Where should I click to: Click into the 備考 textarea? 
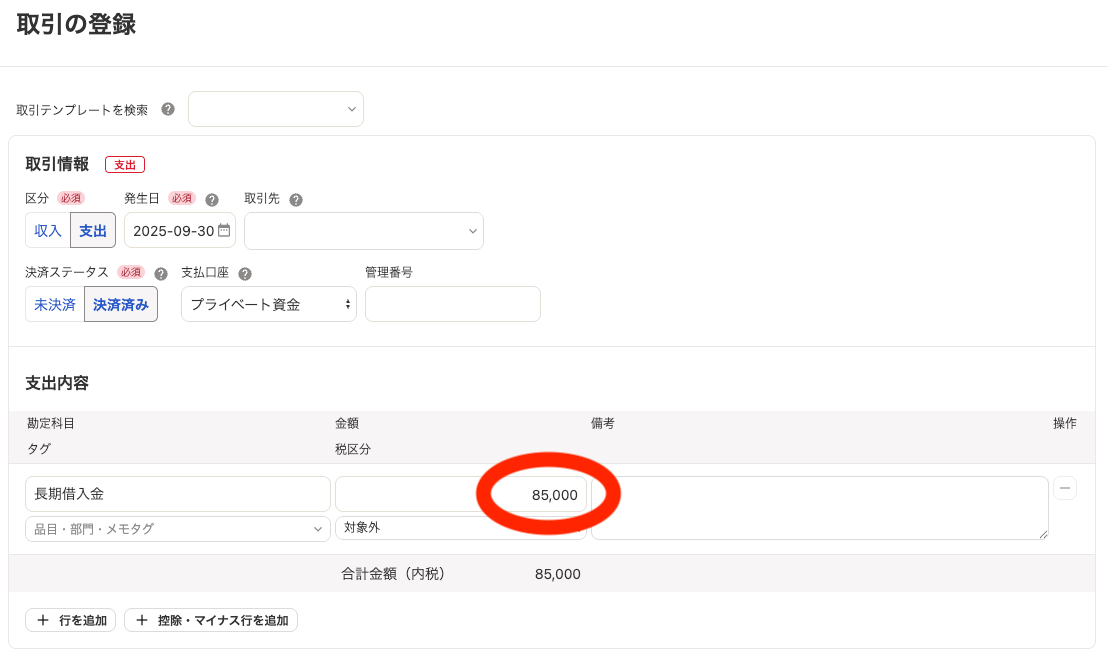[x=820, y=508]
